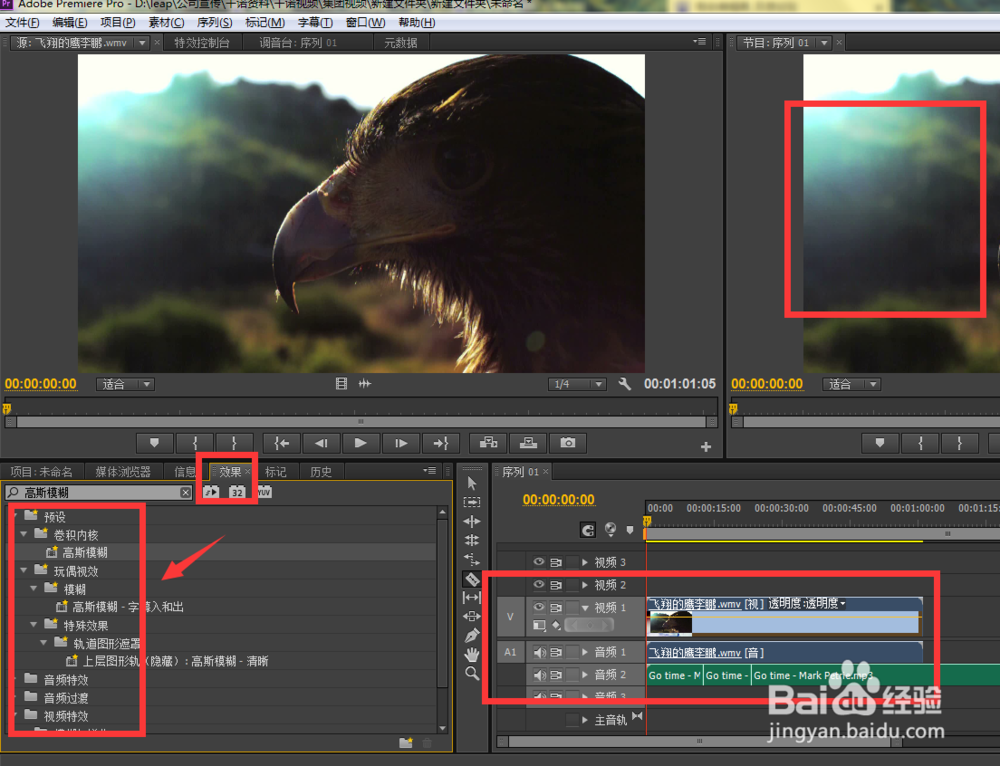This screenshot has height=766, width=1000.
Task: Filter YUV effects in Effects panel
Action: pos(264,492)
